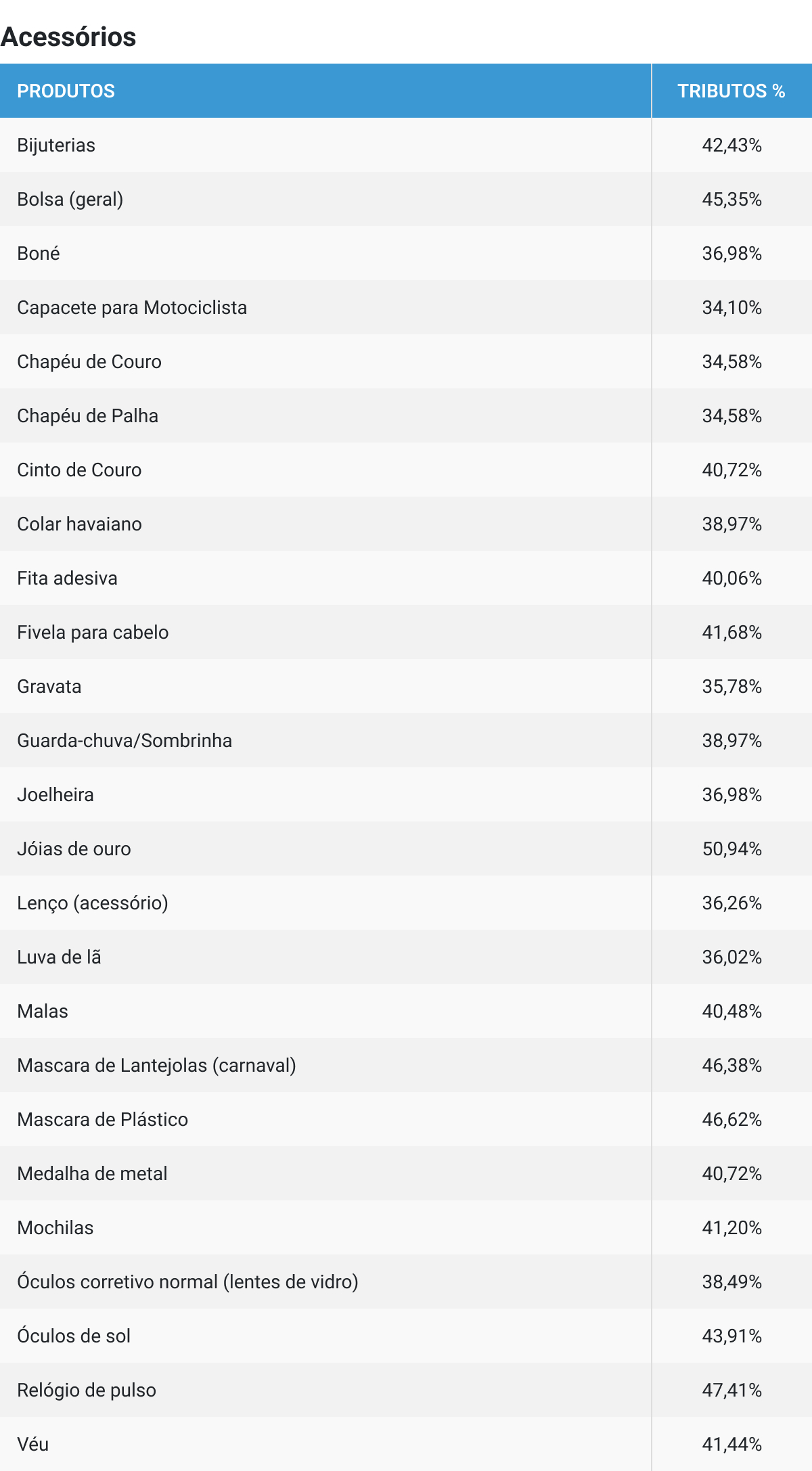Select the Mascara de Plástico row
Image resolution: width=812 pixels, height=1471 pixels.
coord(103,1119)
